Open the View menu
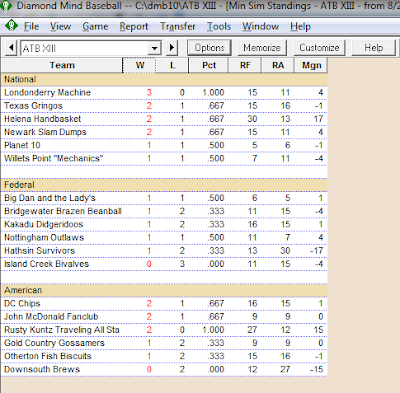400x393 pixels. coord(61,26)
